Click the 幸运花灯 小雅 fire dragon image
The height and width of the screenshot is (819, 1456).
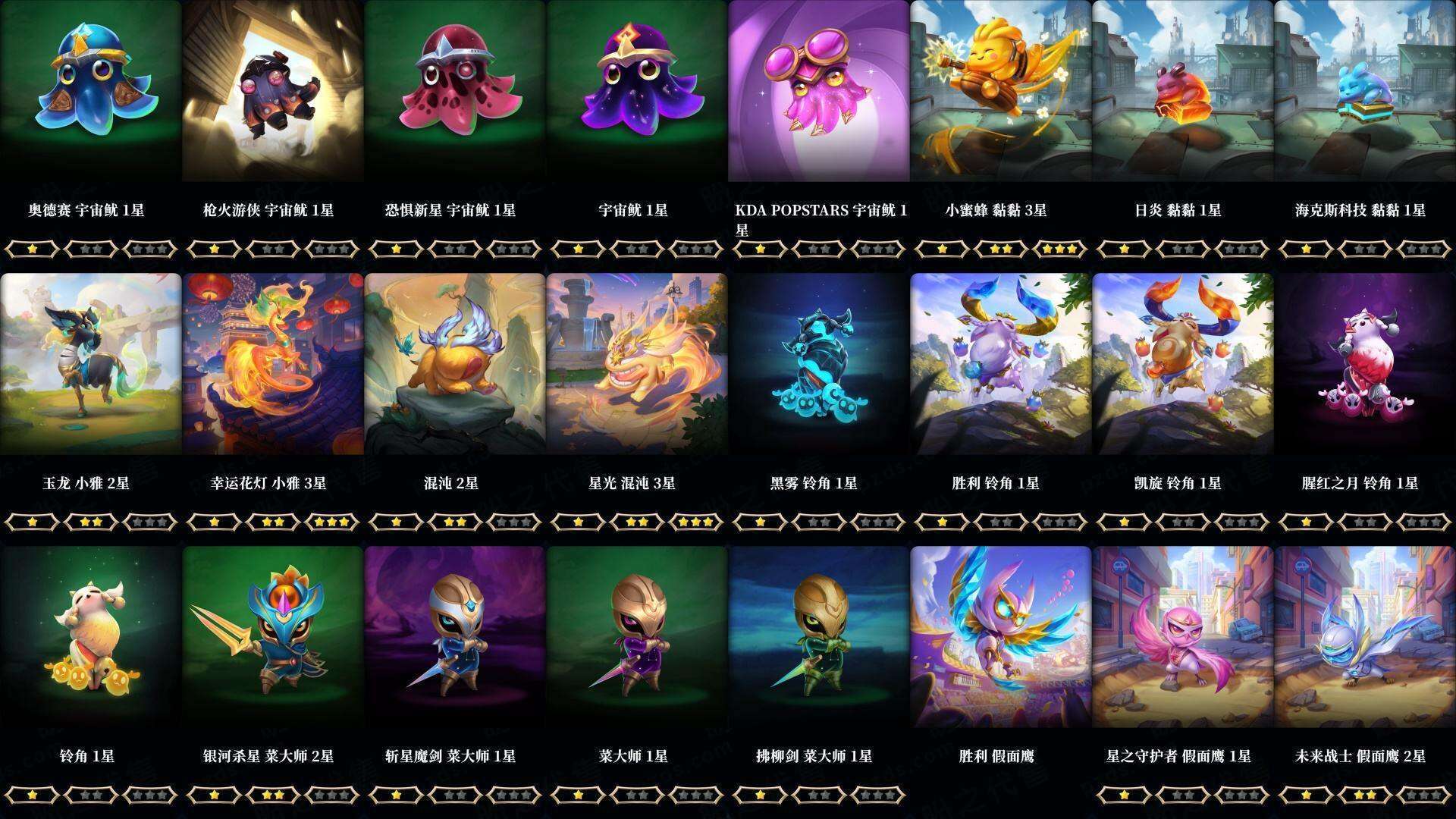pyautogui.click(x=272, y=364)
